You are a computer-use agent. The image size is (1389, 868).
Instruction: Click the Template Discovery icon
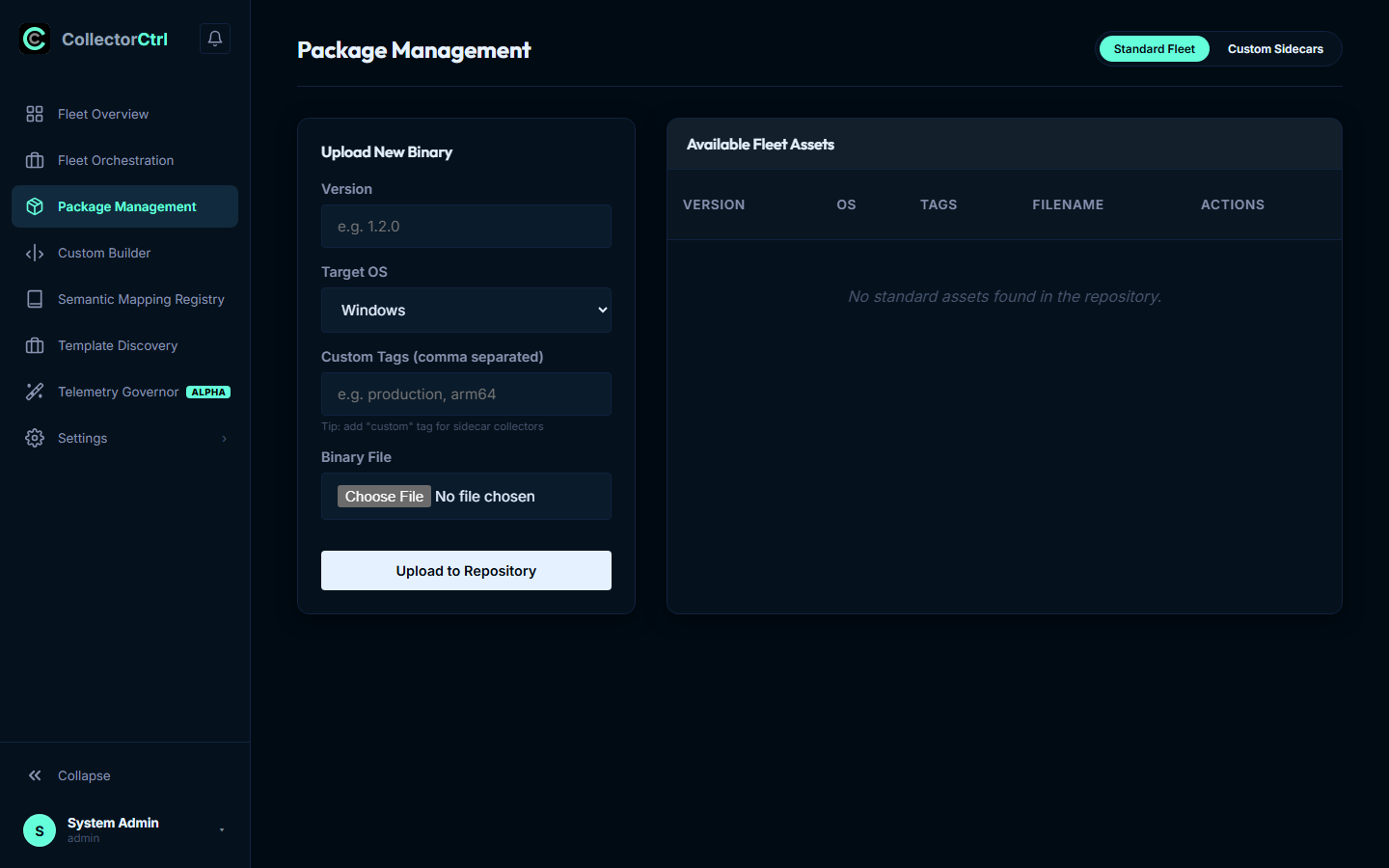(35, 345)
